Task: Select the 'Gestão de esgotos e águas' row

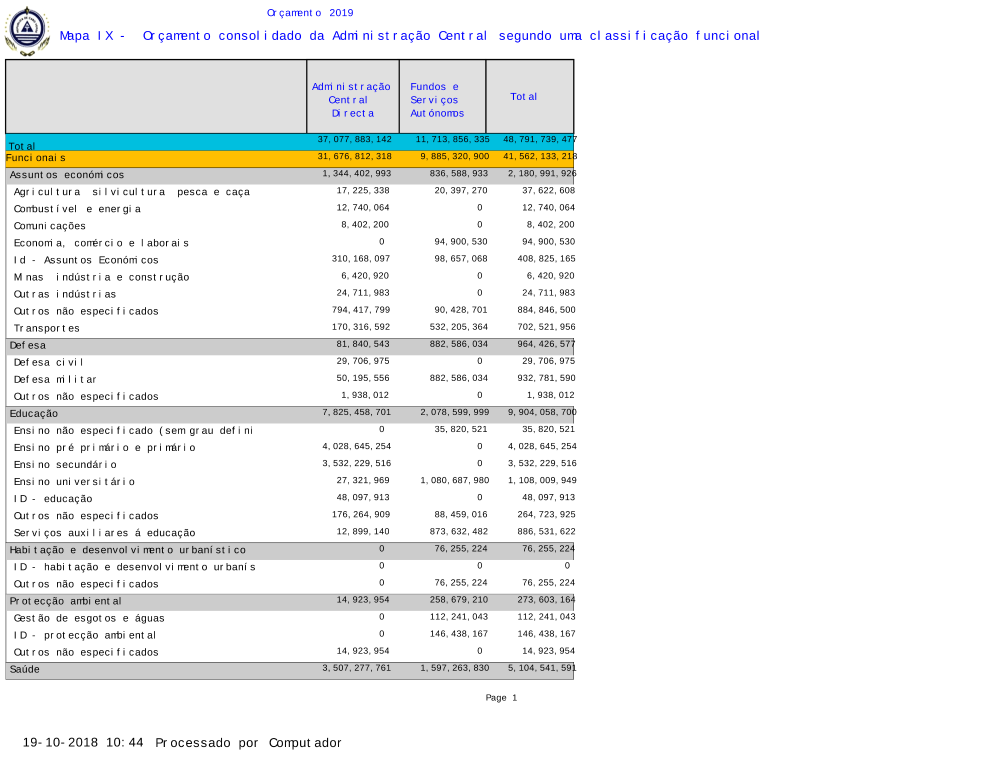Action: click(x=89, y=619)
